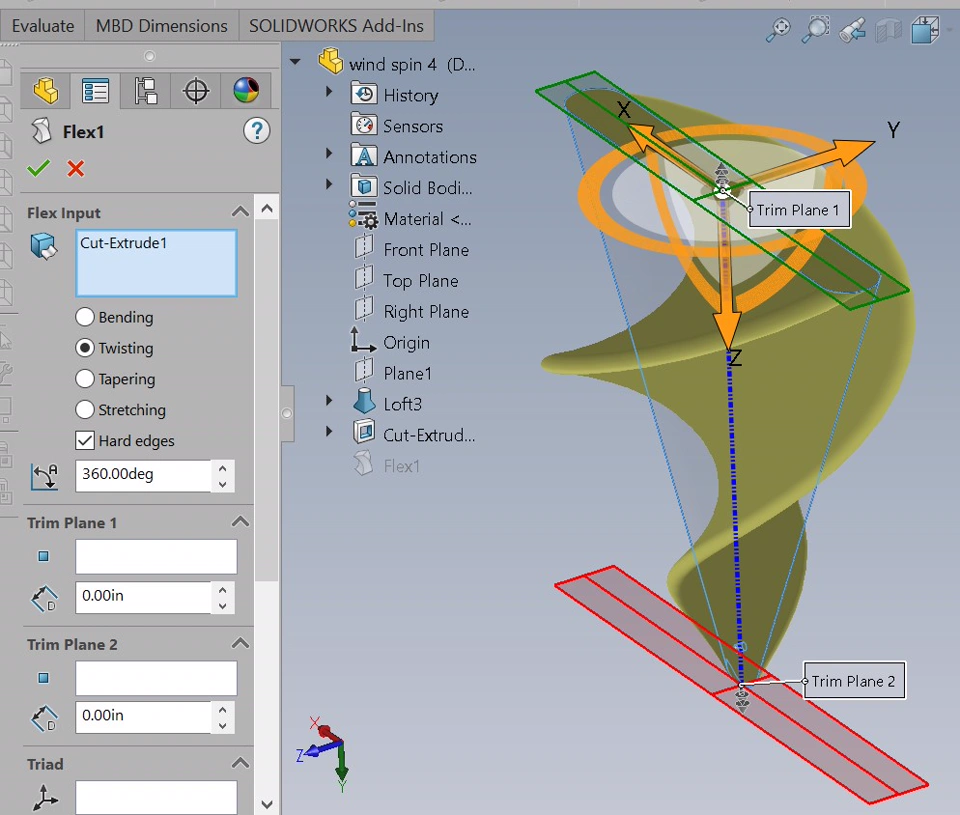Click PropertyManager scrollbar down arrow
The width and height of the screenshot is (960, 815).
point(267,804)
